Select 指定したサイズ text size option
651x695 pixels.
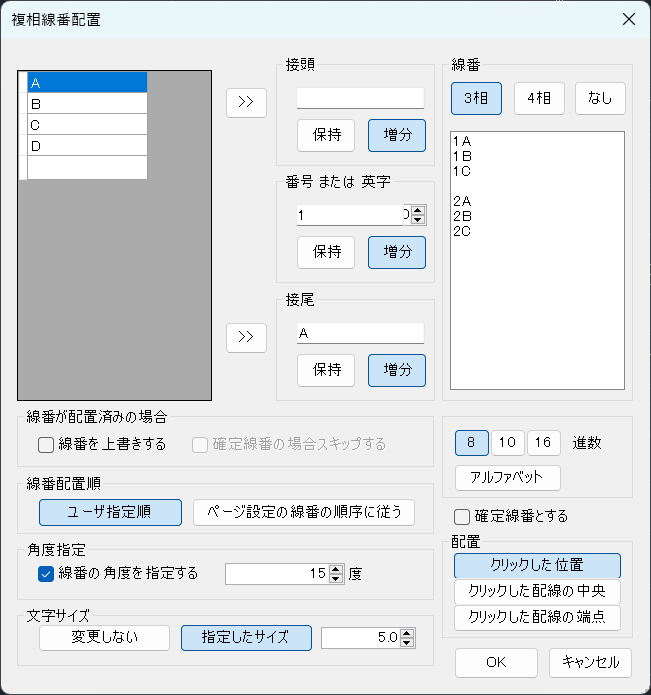point(246,638)
